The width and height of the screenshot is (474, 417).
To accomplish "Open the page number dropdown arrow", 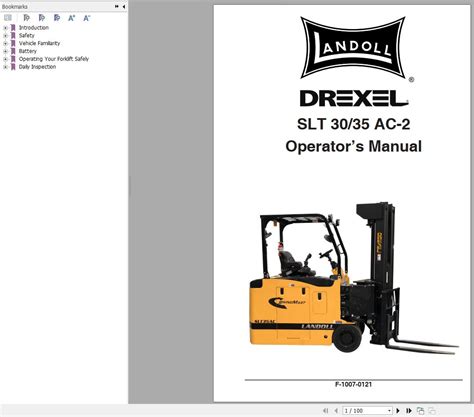I will click(389, 411).
